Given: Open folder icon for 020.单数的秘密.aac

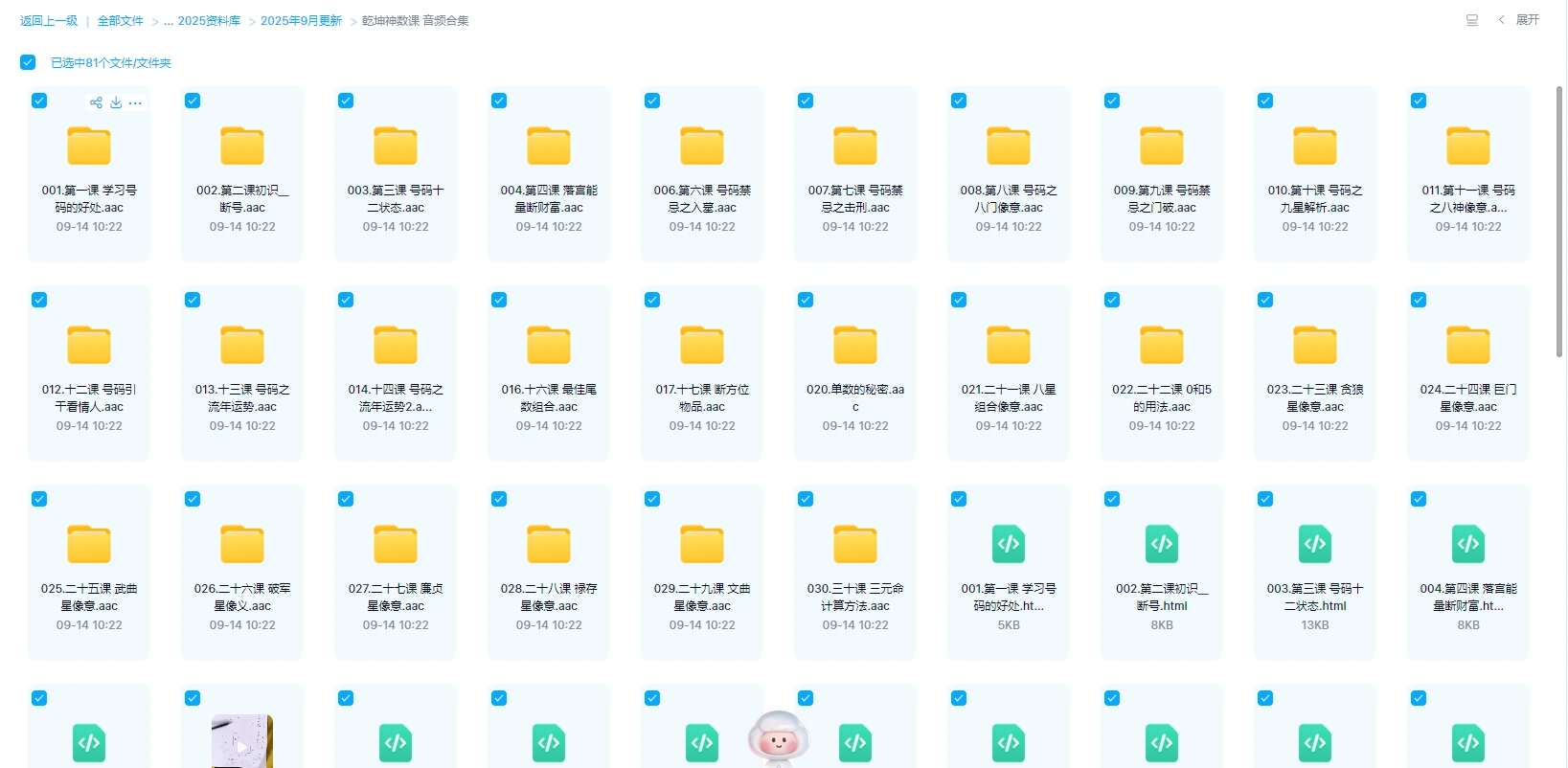Looking at the screenshot, I should pyautogui.click(x=855, y=346).
